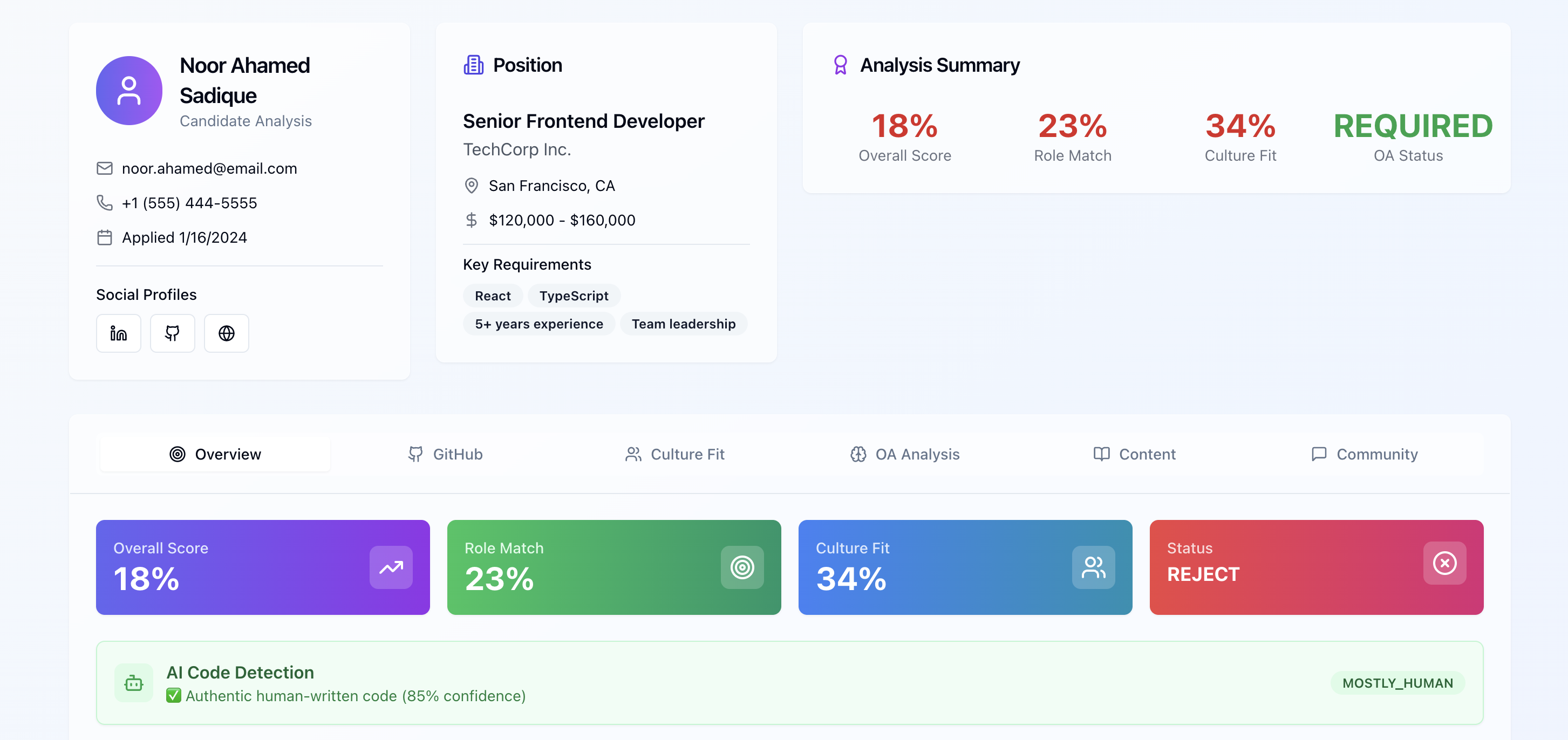Image resolution: width=1568 pixels, height=740 pixels.
Task: Click the +1 (555) 444-5555 phone number
Action: [189, 203]
